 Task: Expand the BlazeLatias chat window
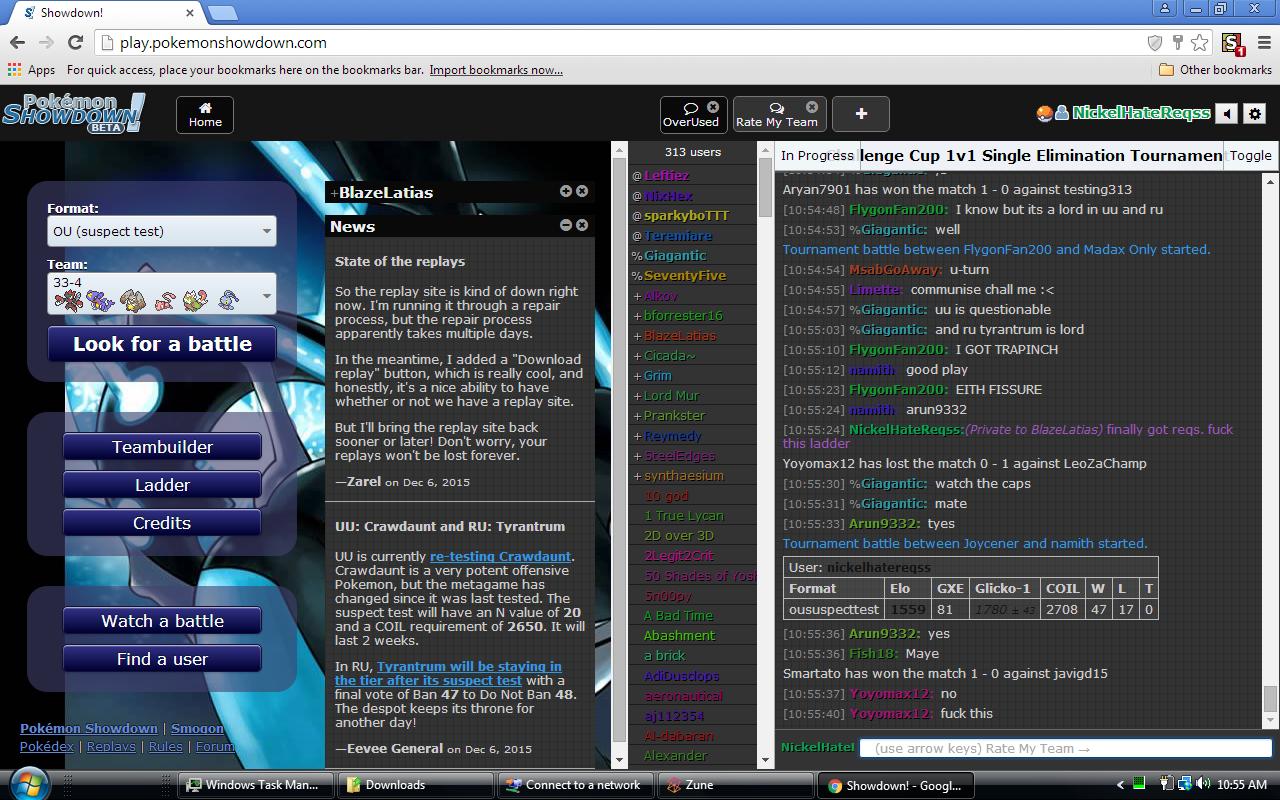tap(565, 191)
